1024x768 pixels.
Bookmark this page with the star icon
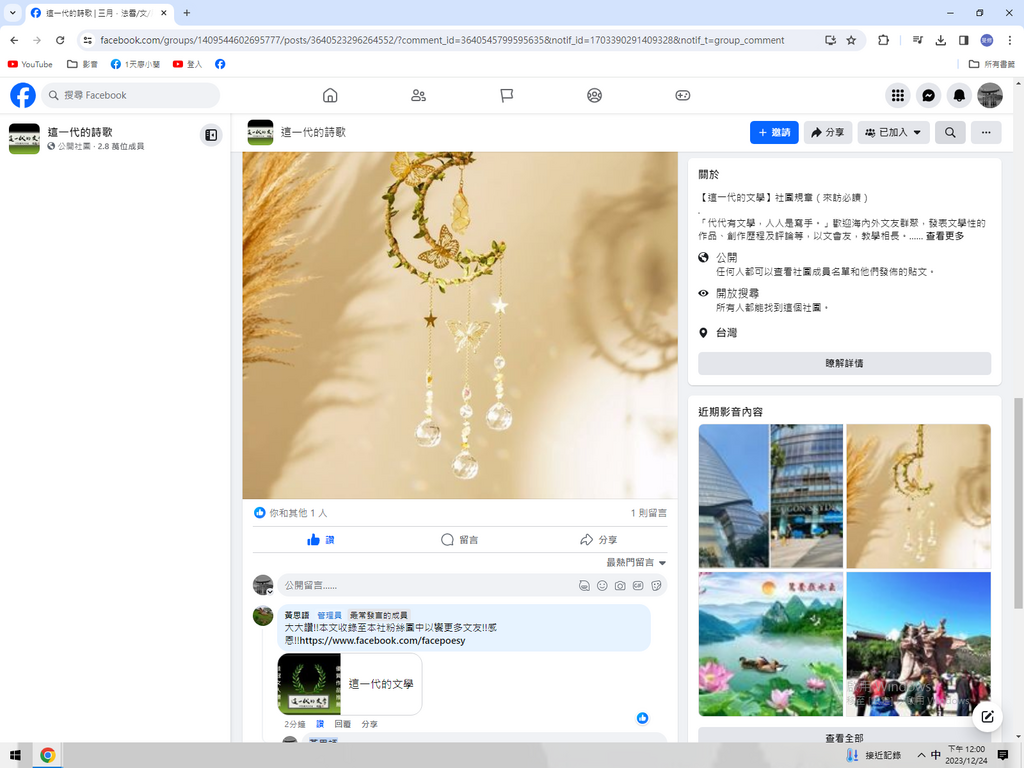(x=851, y=40)
